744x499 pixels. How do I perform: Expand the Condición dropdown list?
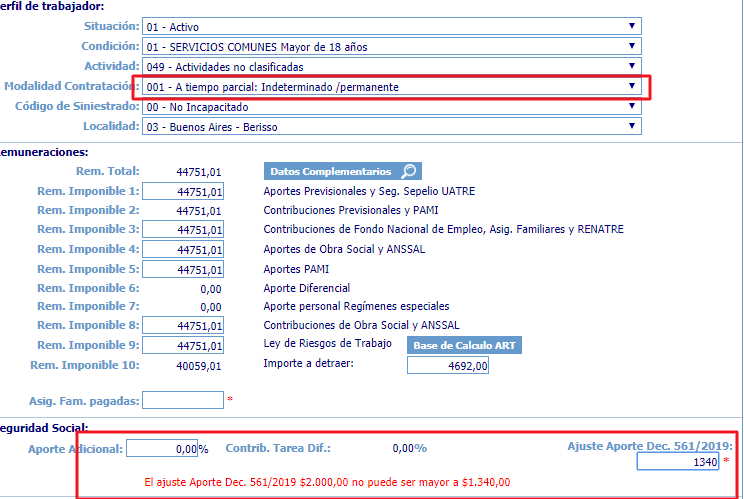tap(391, 46)
